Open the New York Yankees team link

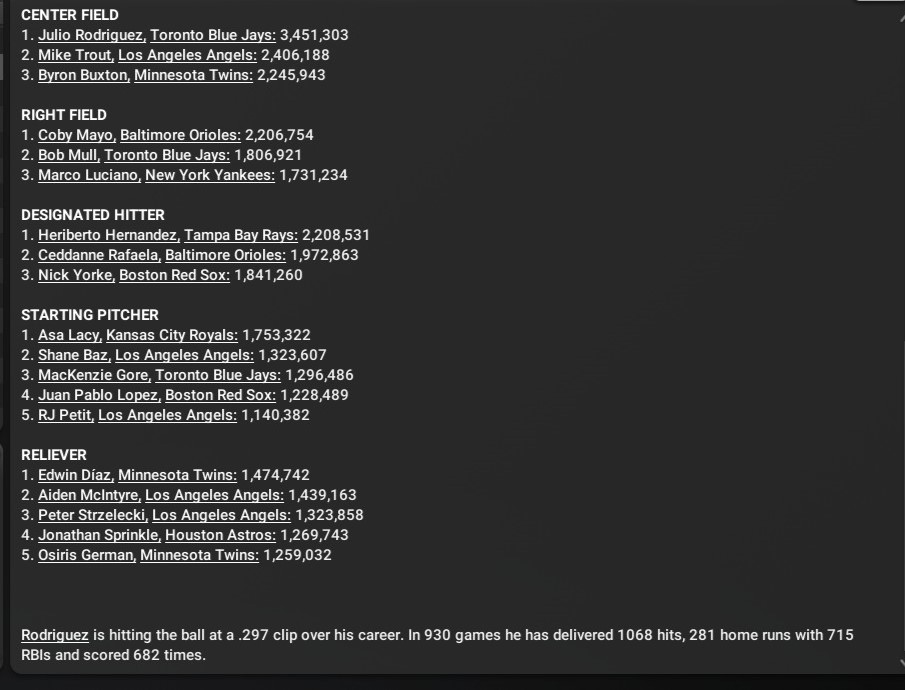coord(209,175)
